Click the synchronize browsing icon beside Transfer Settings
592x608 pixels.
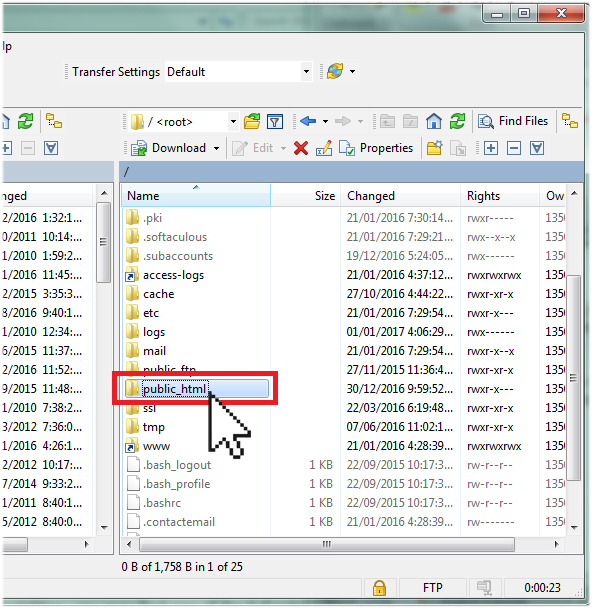click(335, 71)
